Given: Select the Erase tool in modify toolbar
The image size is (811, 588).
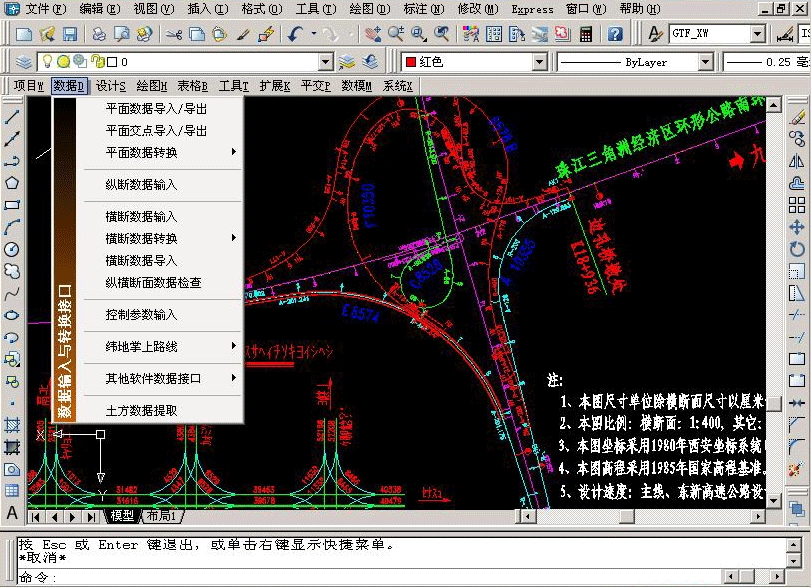Looking at the screenshot, I should (797, 117).
